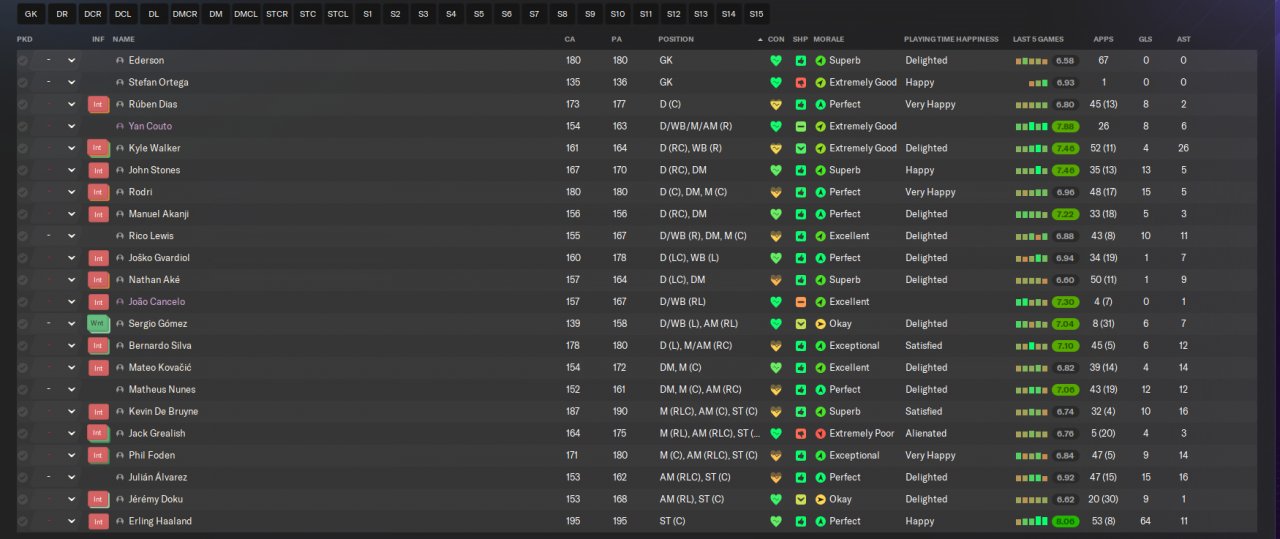Toggle the pick circle for Bernardo Silva
Screen dimensions: 1280x539
pyautogui.click(x=23, y=346)
